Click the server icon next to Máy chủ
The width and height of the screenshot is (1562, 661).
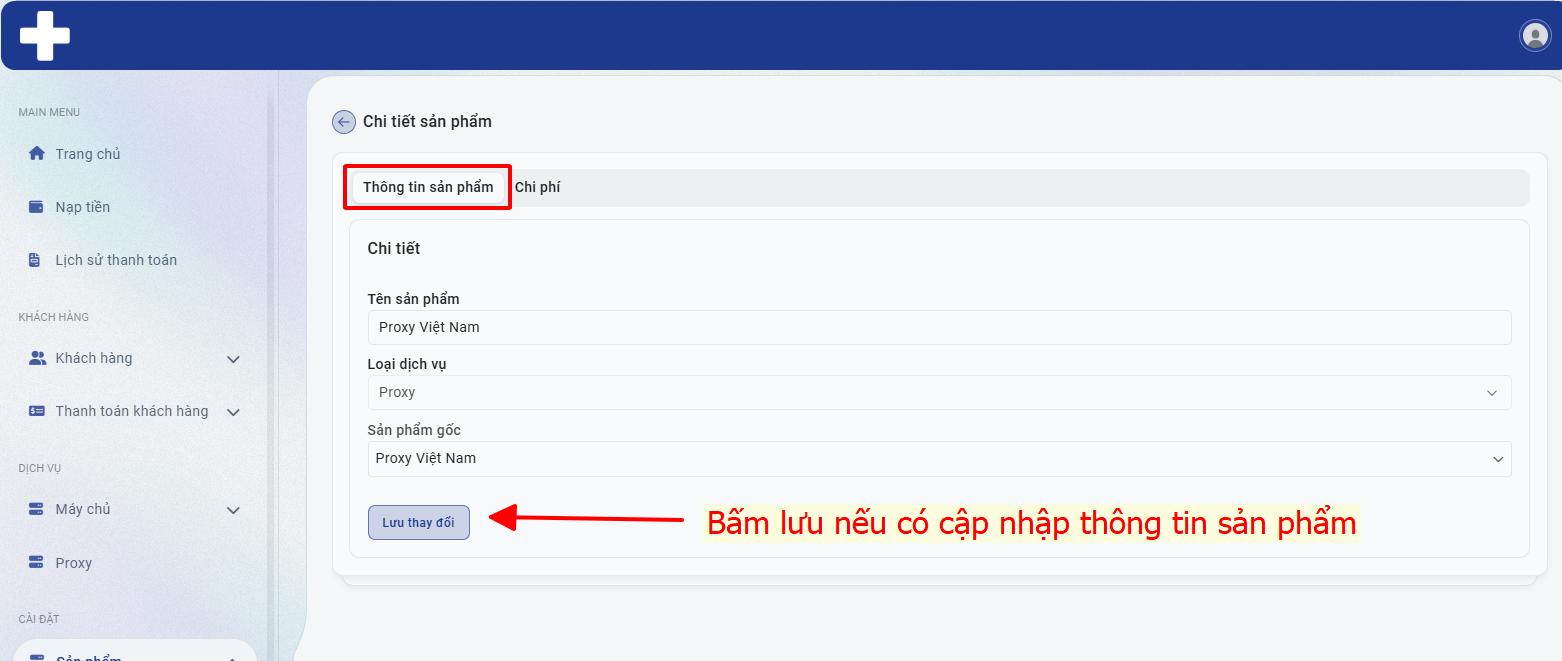pos(37,509)
